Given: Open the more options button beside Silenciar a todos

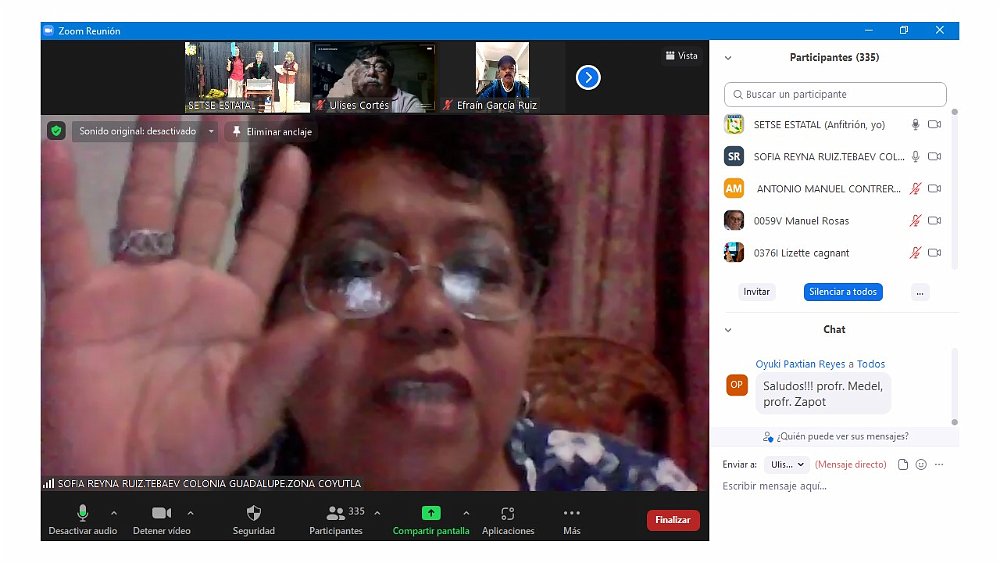Looking at the screenshot, I should point(920,292).
